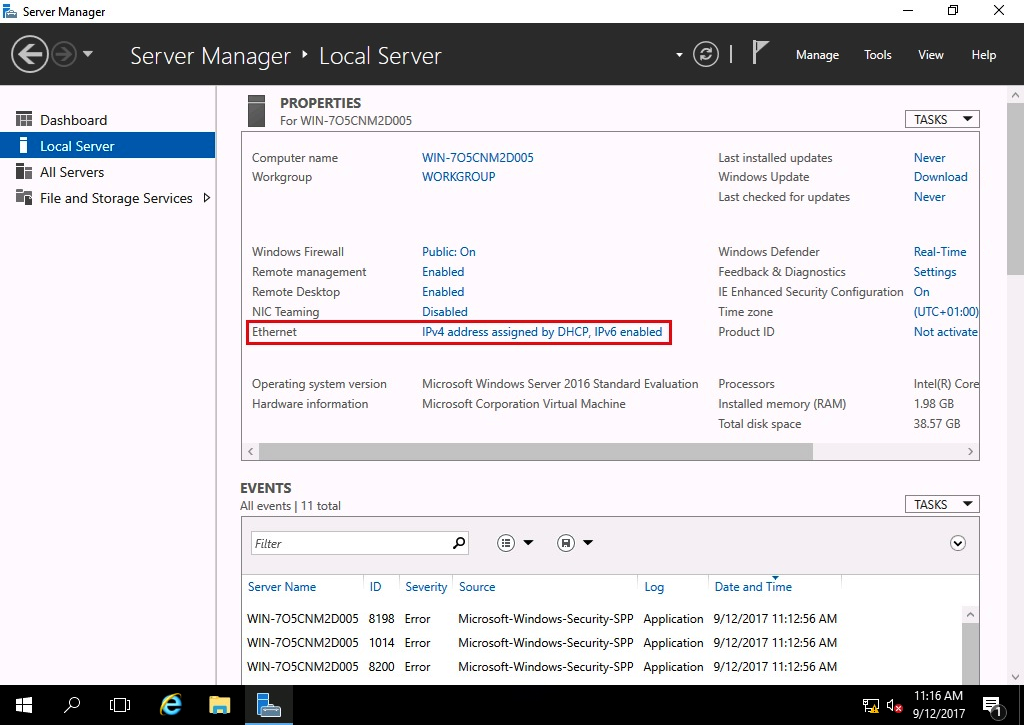Sort events by Severity column header
The width and height of the screenshot is (1024, 725).
coord(426,587)
